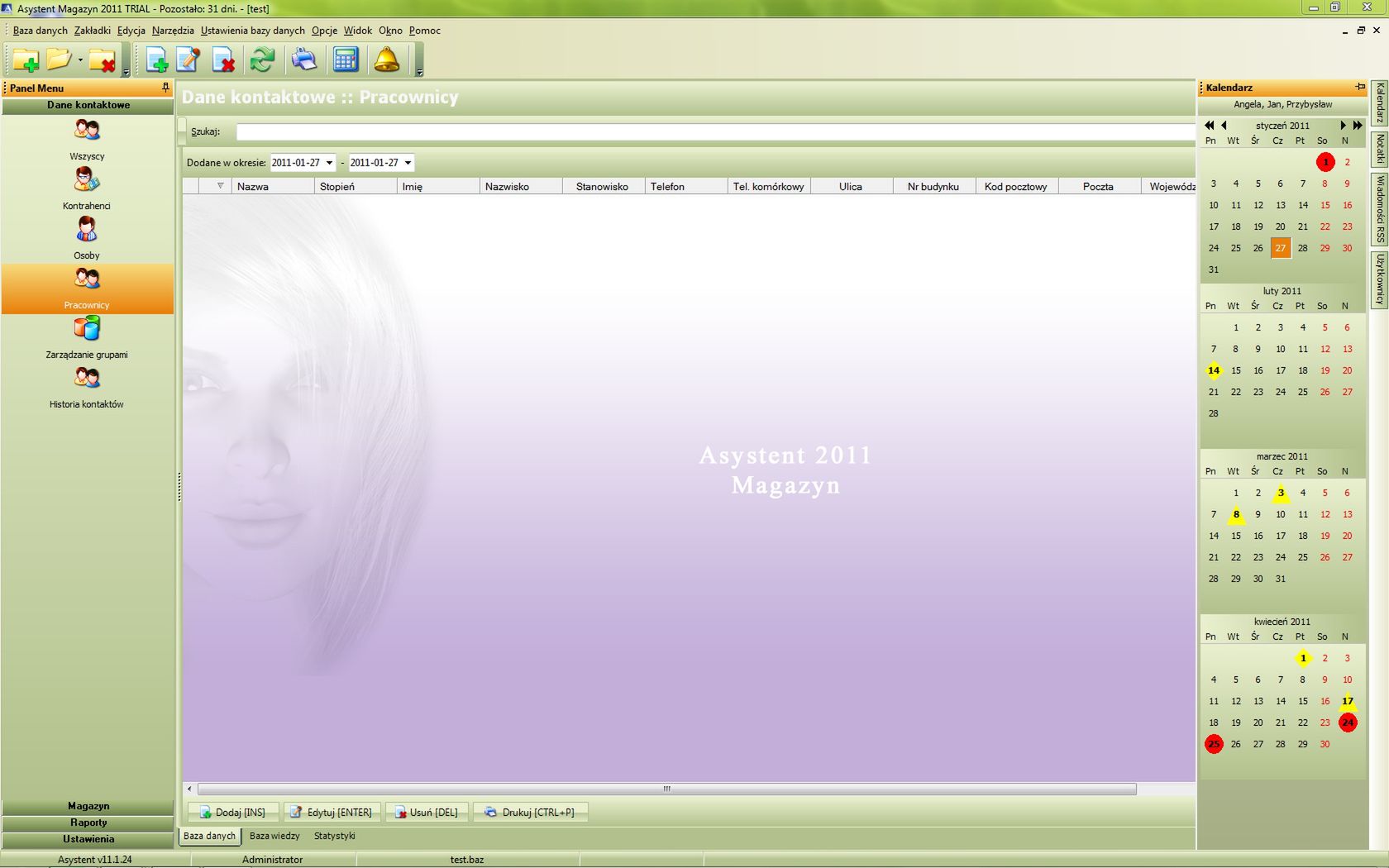
Task: Open the Notatki side tab
Action: point(1379,149)
